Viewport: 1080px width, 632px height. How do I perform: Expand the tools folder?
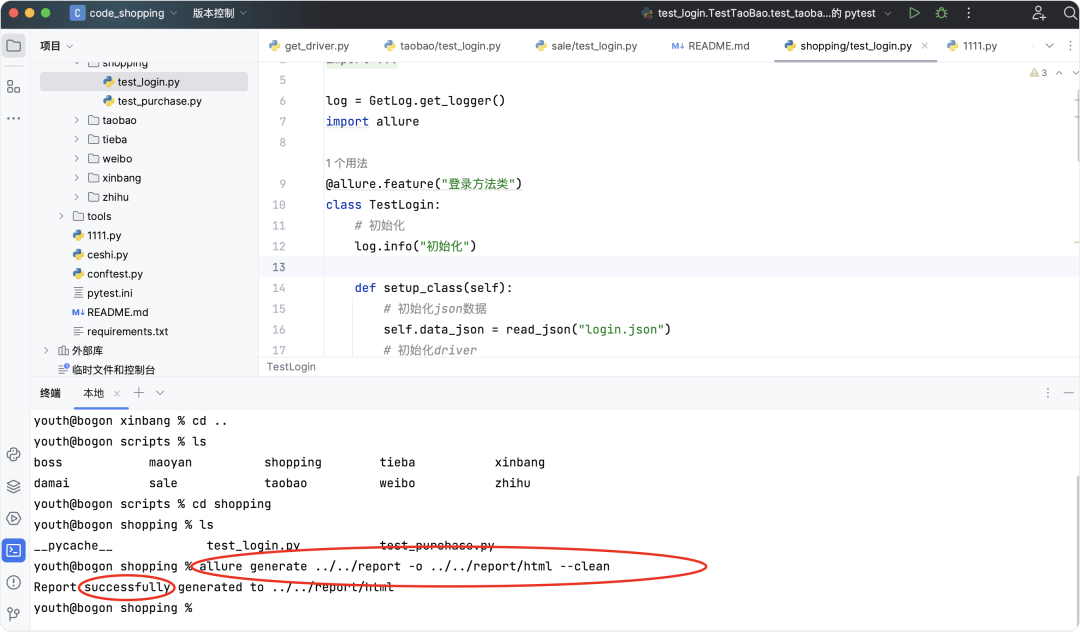point(61,216)
